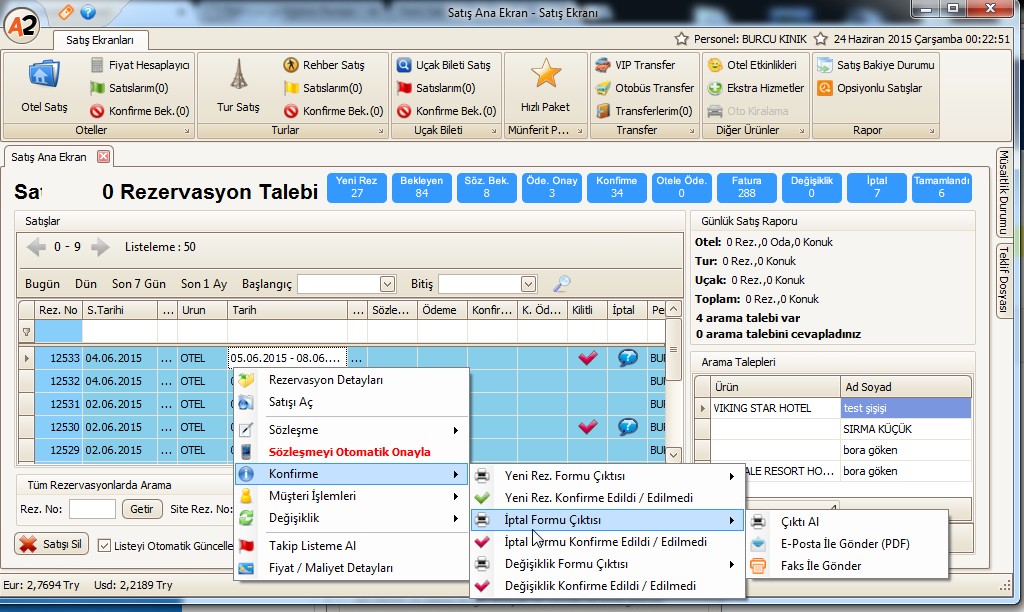
Task: Choose Faks İle Gönder
Action: 847,566
